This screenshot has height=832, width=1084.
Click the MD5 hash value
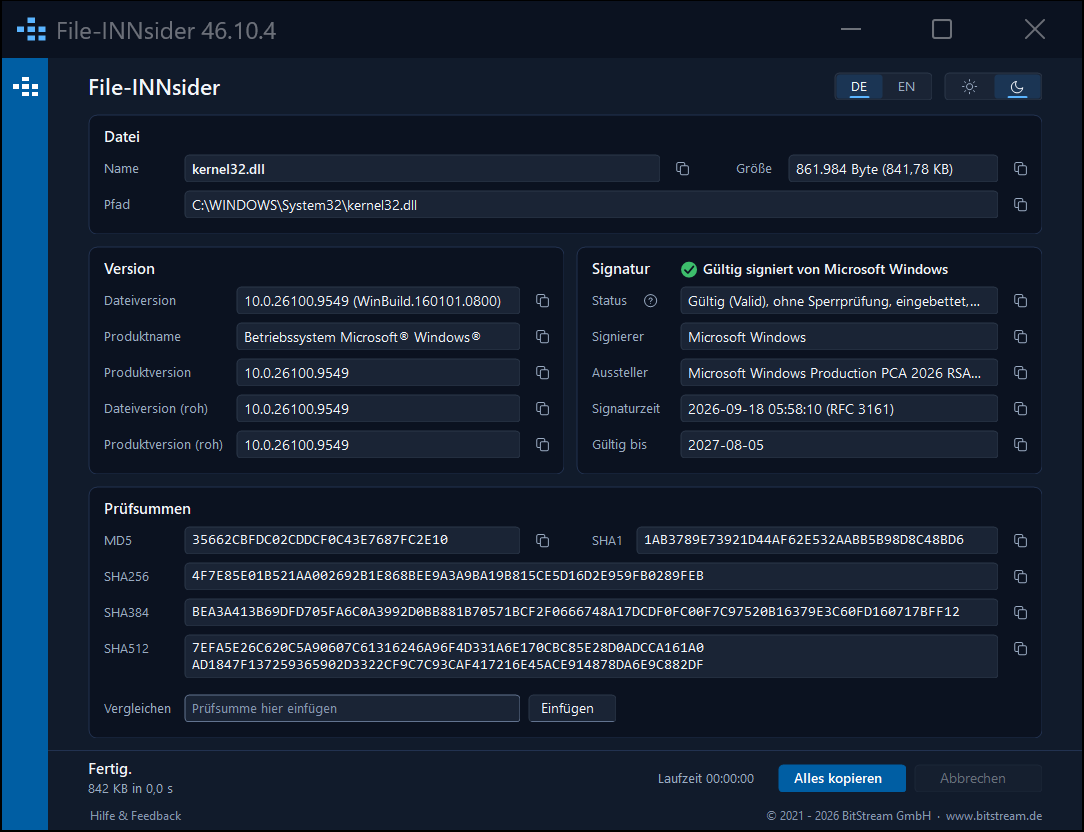[x=352, y=540]
